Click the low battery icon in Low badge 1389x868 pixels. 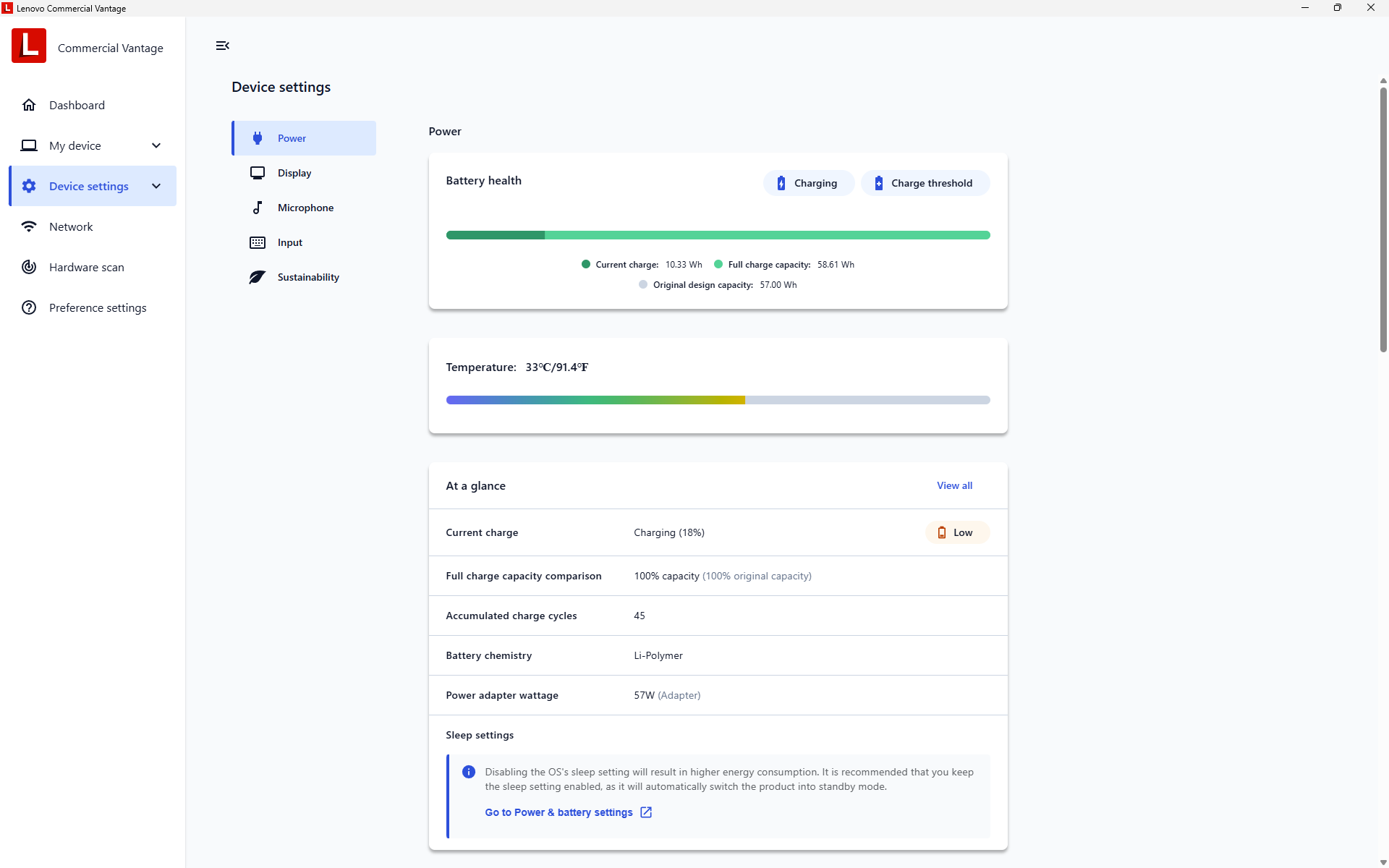pyautogui.click(x=942, y=532)
